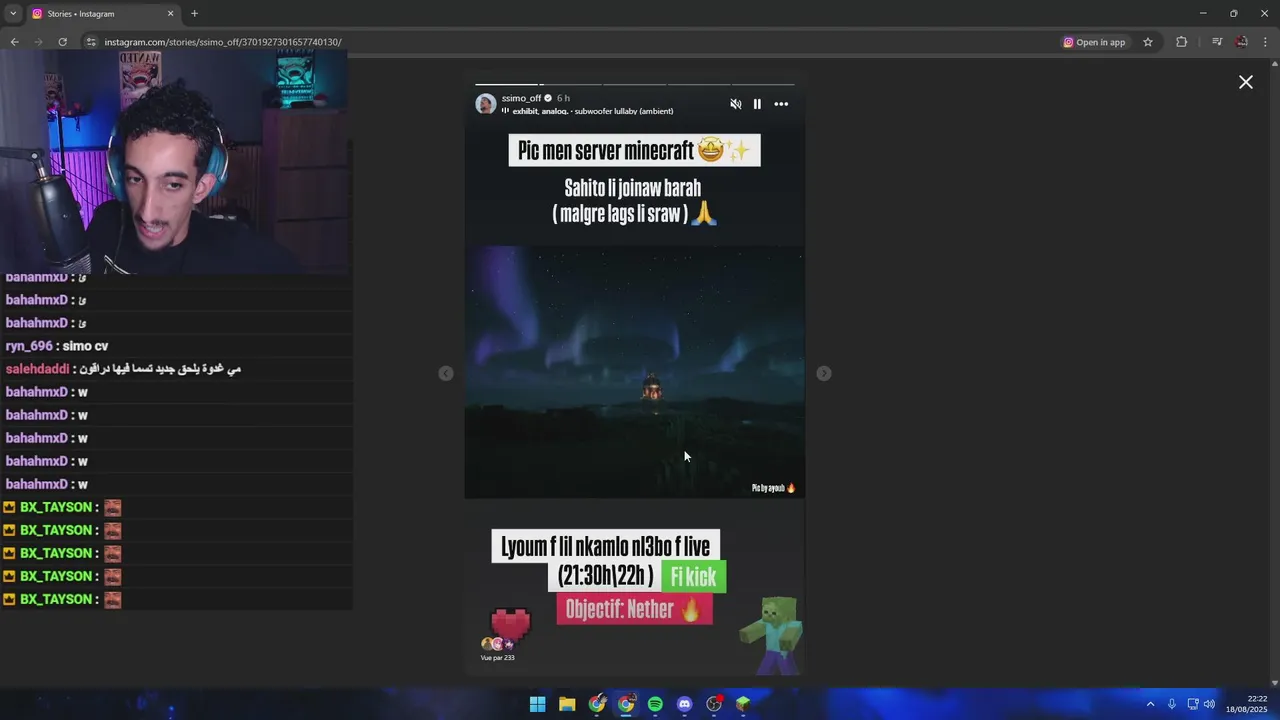Click the 'Objectif: Nether' red label
The image size is (1280, 720).
[634, 609]
